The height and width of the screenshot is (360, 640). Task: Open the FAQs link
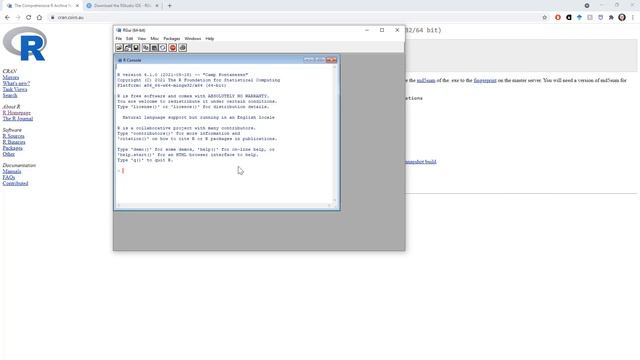[x=9, y=177]
